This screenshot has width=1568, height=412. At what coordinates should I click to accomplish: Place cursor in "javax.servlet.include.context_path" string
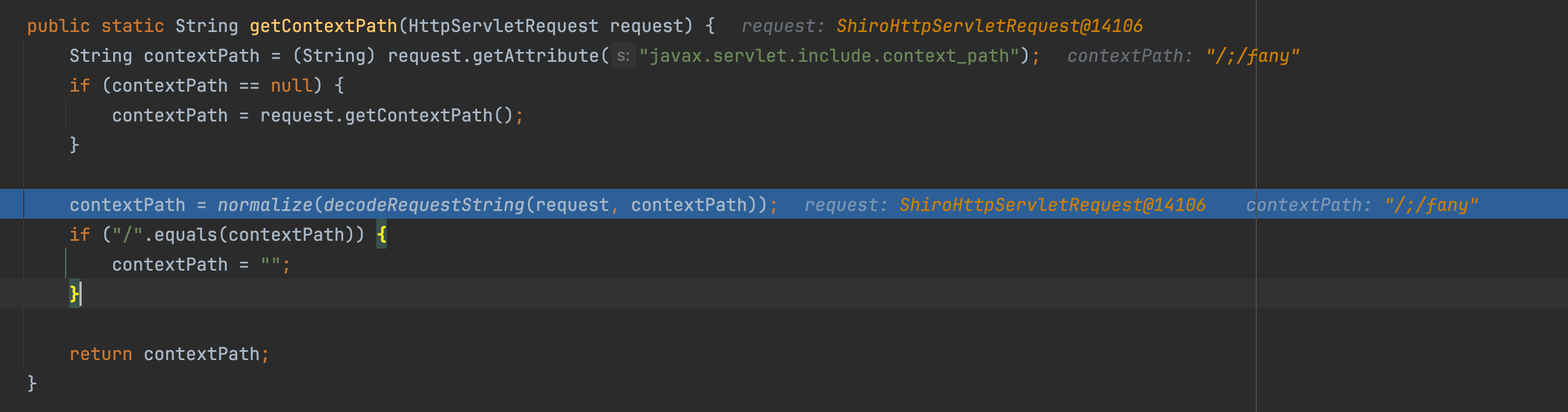point(829,56)
